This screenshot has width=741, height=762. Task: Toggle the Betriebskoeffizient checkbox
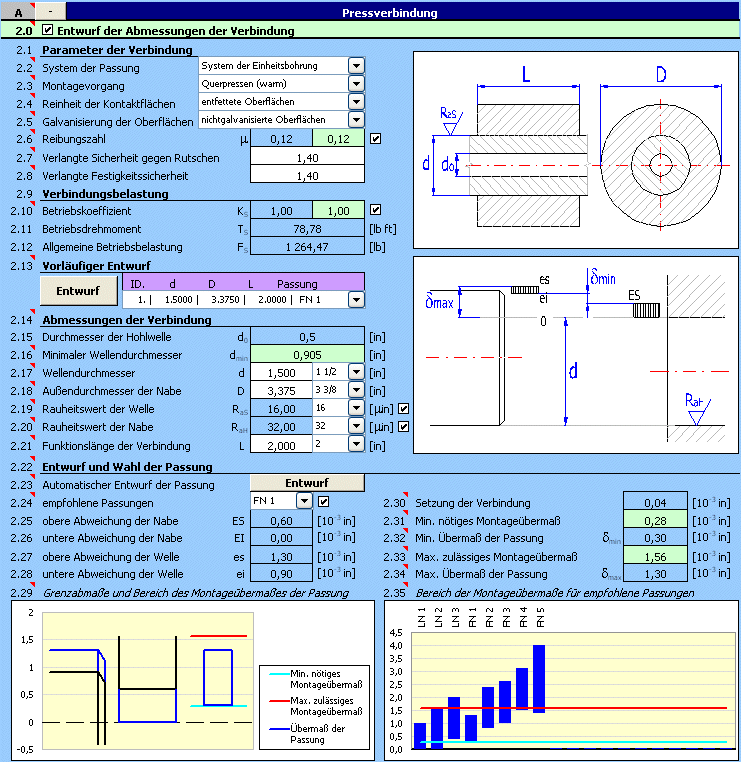click(x=375, y=210)
